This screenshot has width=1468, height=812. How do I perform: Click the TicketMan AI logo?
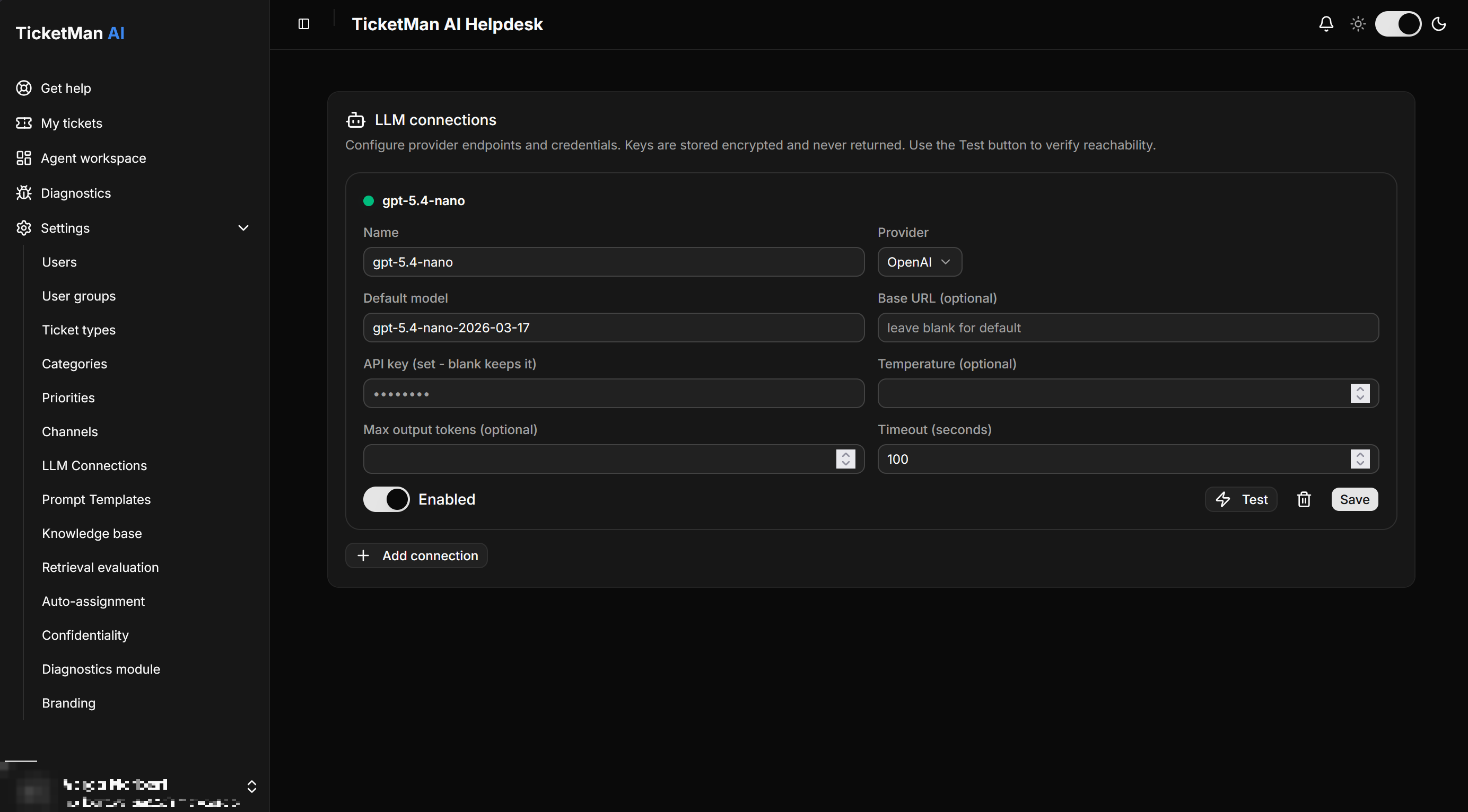click(70, 33)
